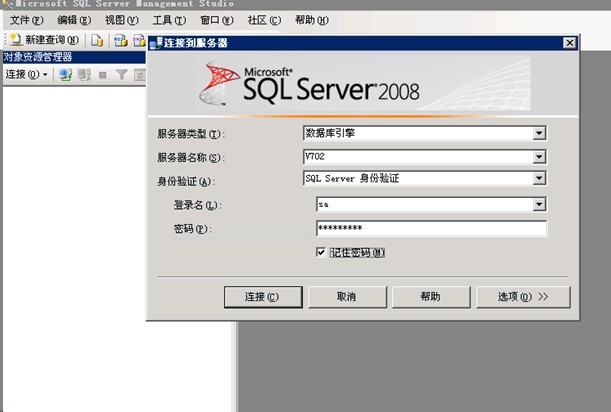Click the Stop square icon in Object Explorer
Screen dimensions: 611x412
click(x=102, y=74)
